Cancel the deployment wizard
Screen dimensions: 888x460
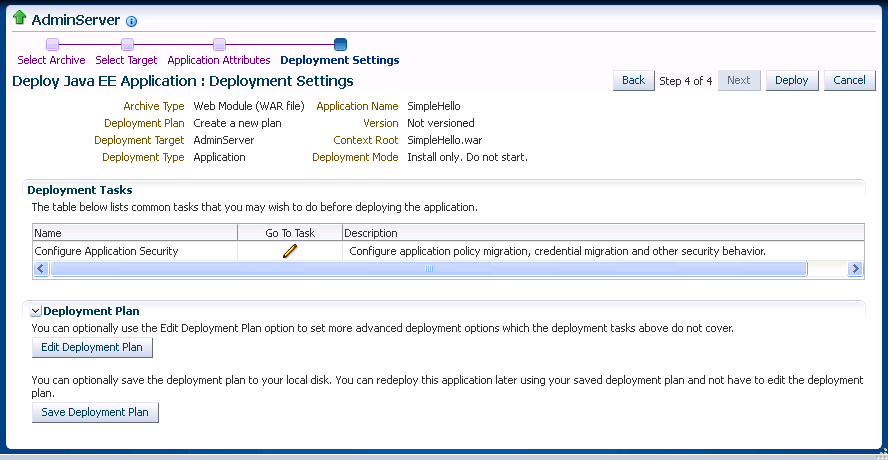[849, 80]
